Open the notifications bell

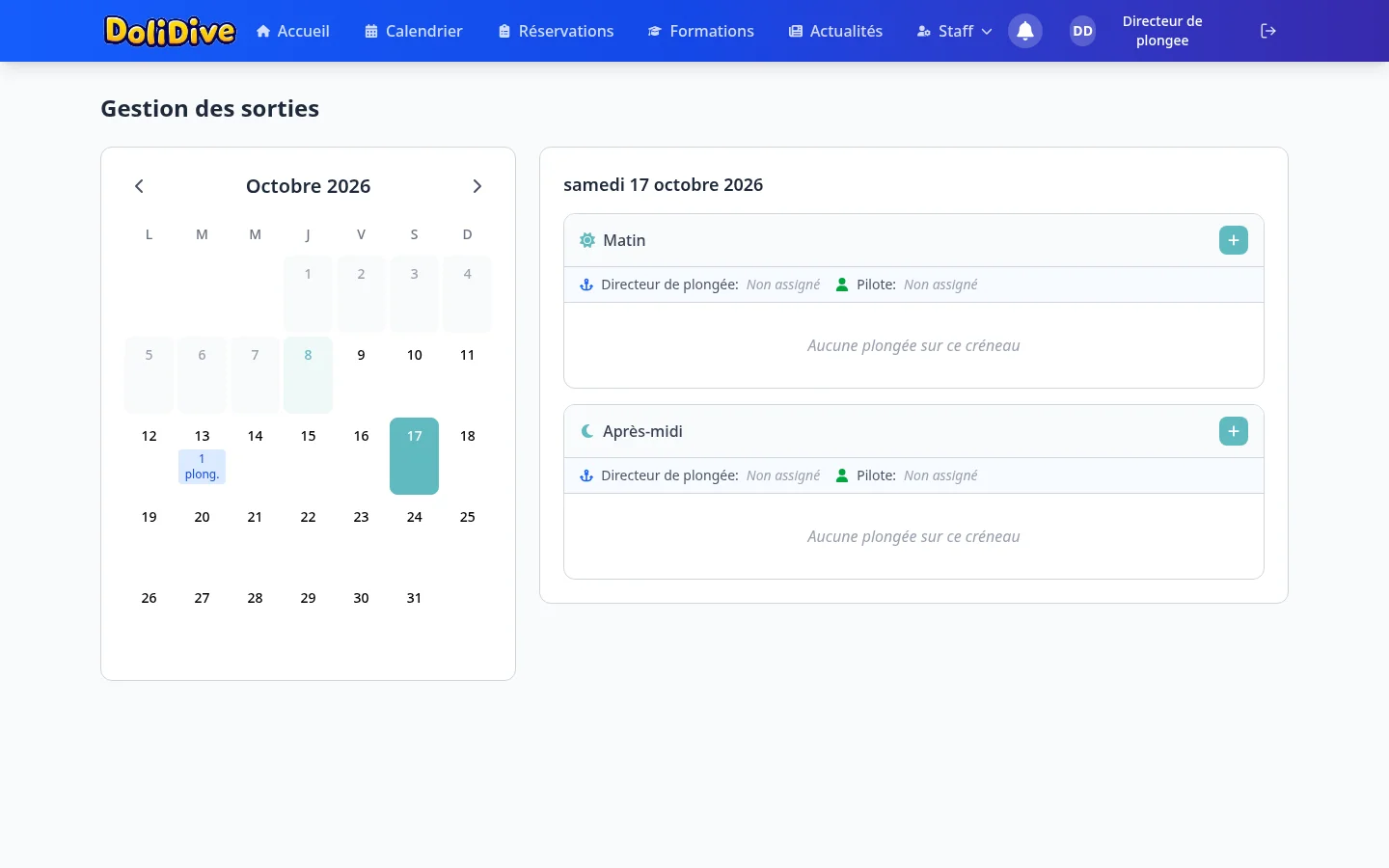tap(1025, 31)
